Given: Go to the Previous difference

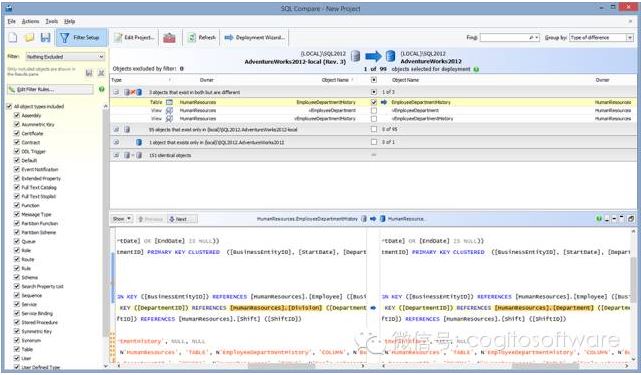Looking at the screenshot, I should [150, 219].
